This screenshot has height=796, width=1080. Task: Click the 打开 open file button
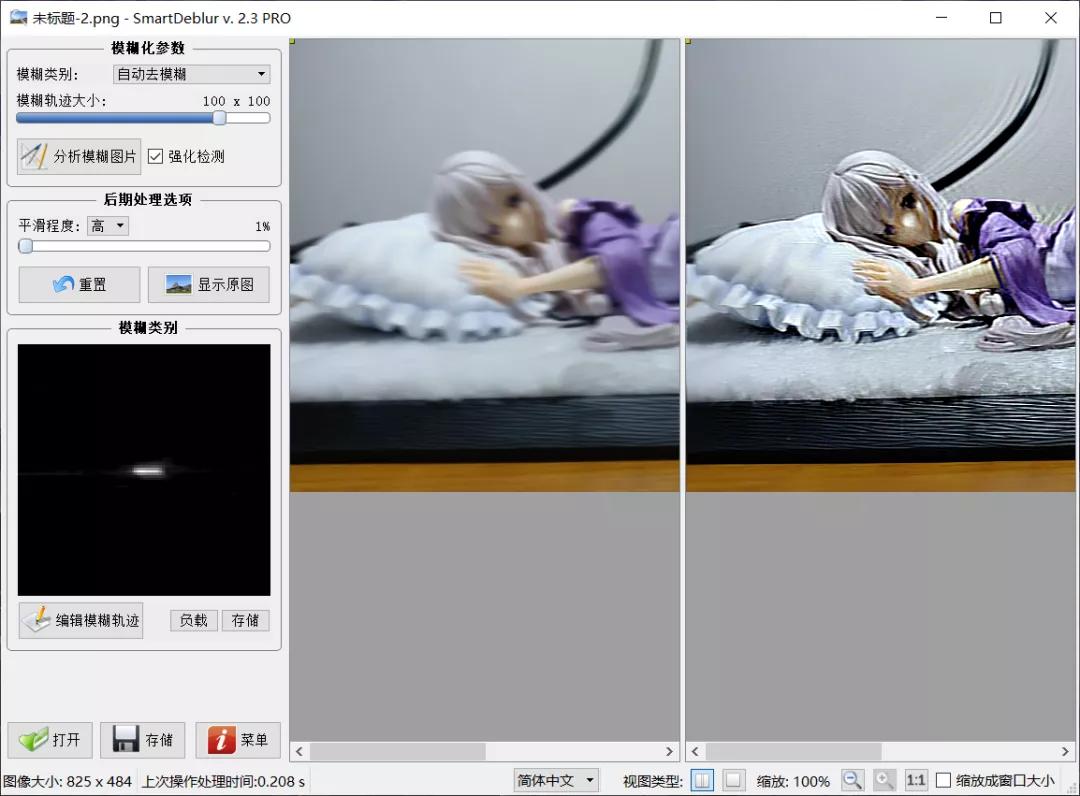(50, 740)
